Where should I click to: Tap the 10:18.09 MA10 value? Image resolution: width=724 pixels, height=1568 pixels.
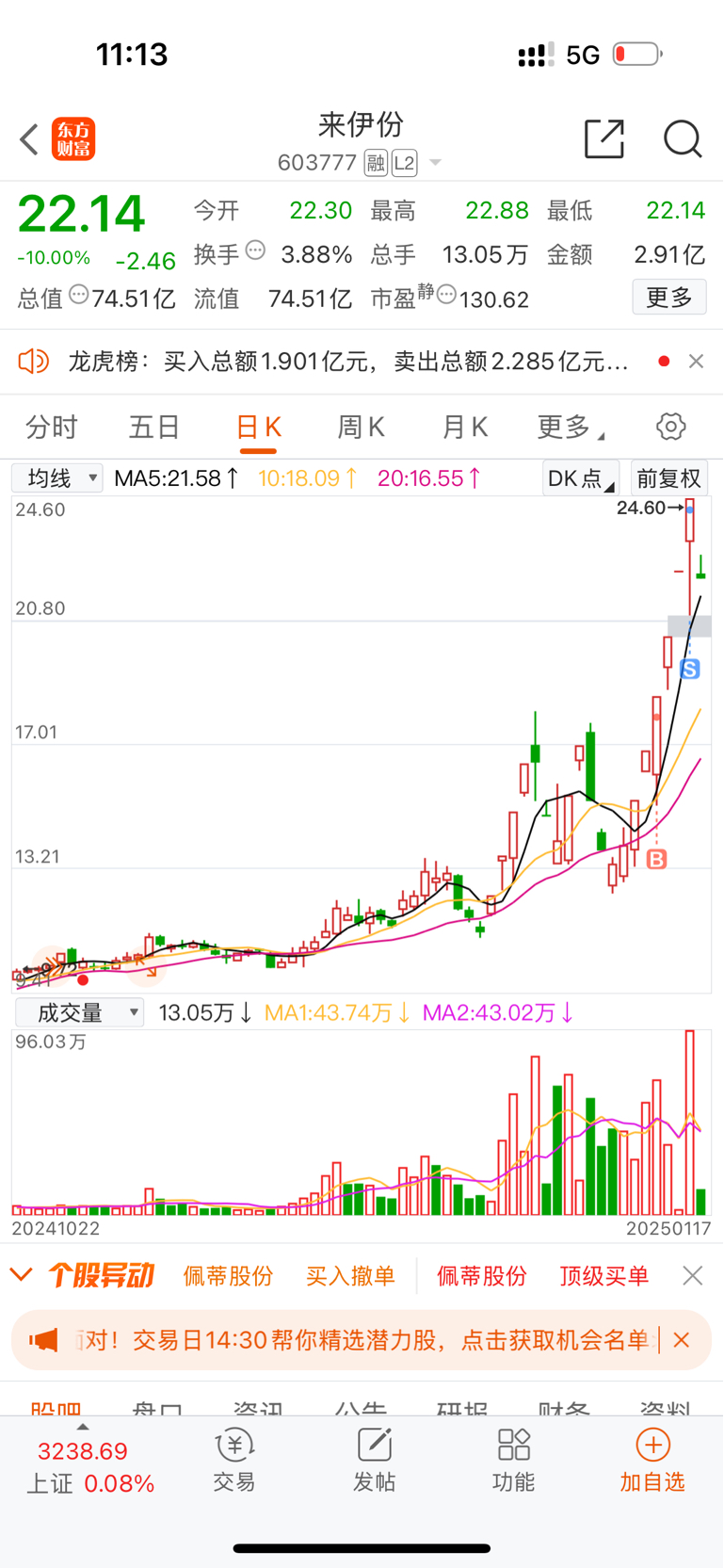tap(309, 478)
